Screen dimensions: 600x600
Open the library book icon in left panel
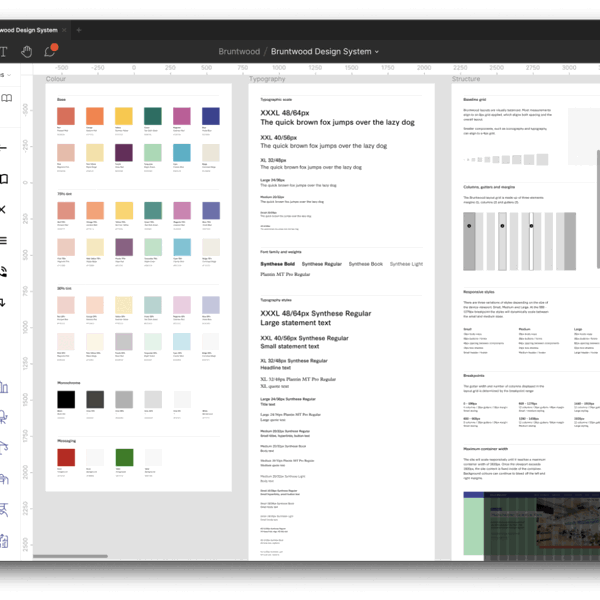[x=7, y=98]
